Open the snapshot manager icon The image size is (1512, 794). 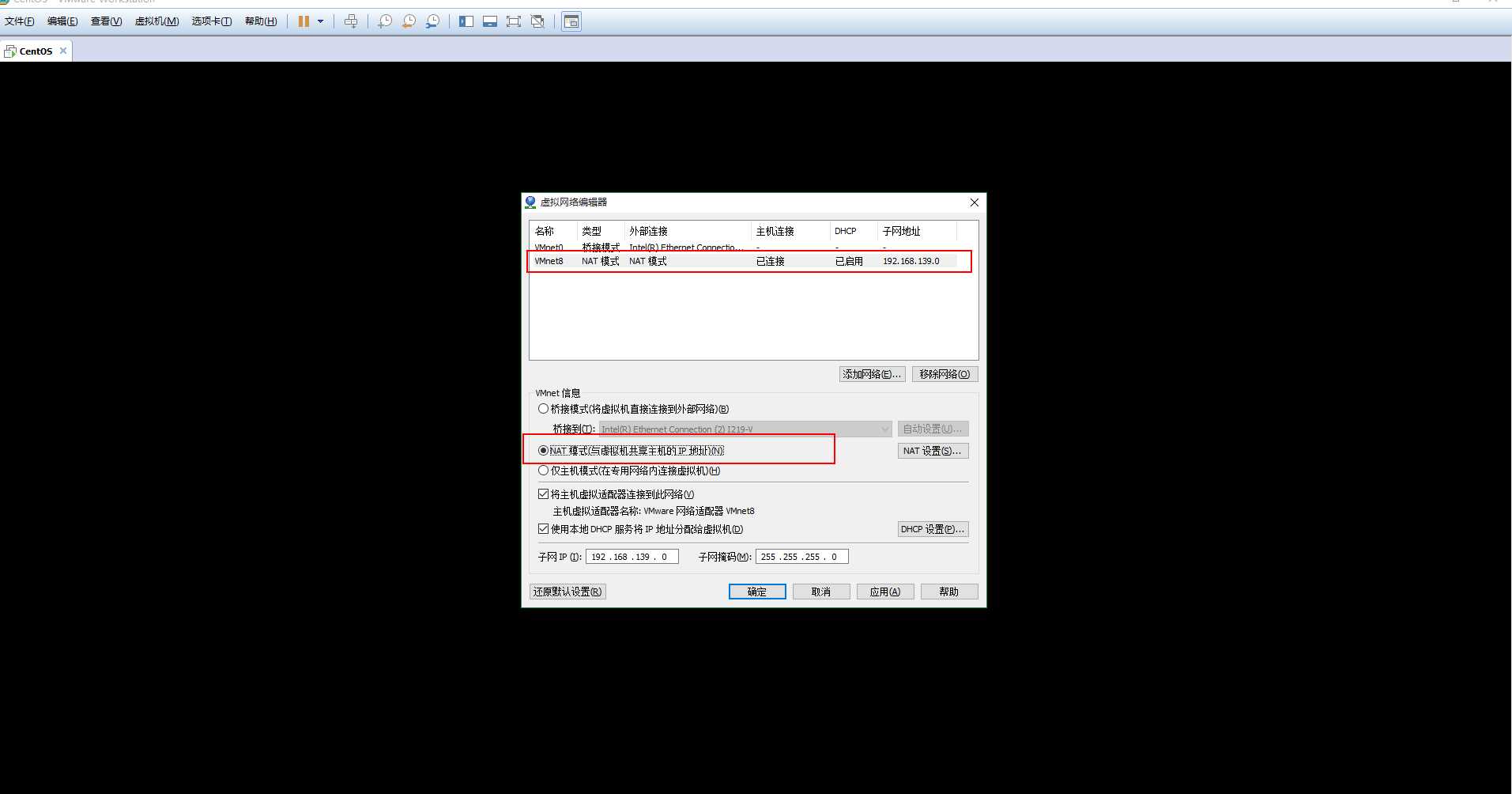point(432,21)
